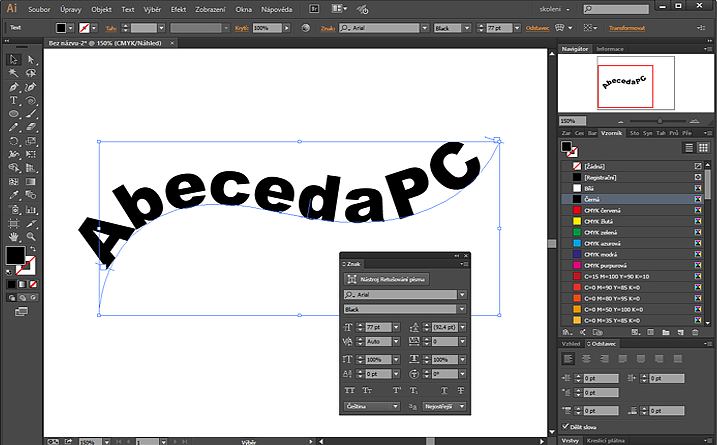717x445 pixels.
Task: Toggle the Dělit slova checkbox
Action: (x=566, y=426)
